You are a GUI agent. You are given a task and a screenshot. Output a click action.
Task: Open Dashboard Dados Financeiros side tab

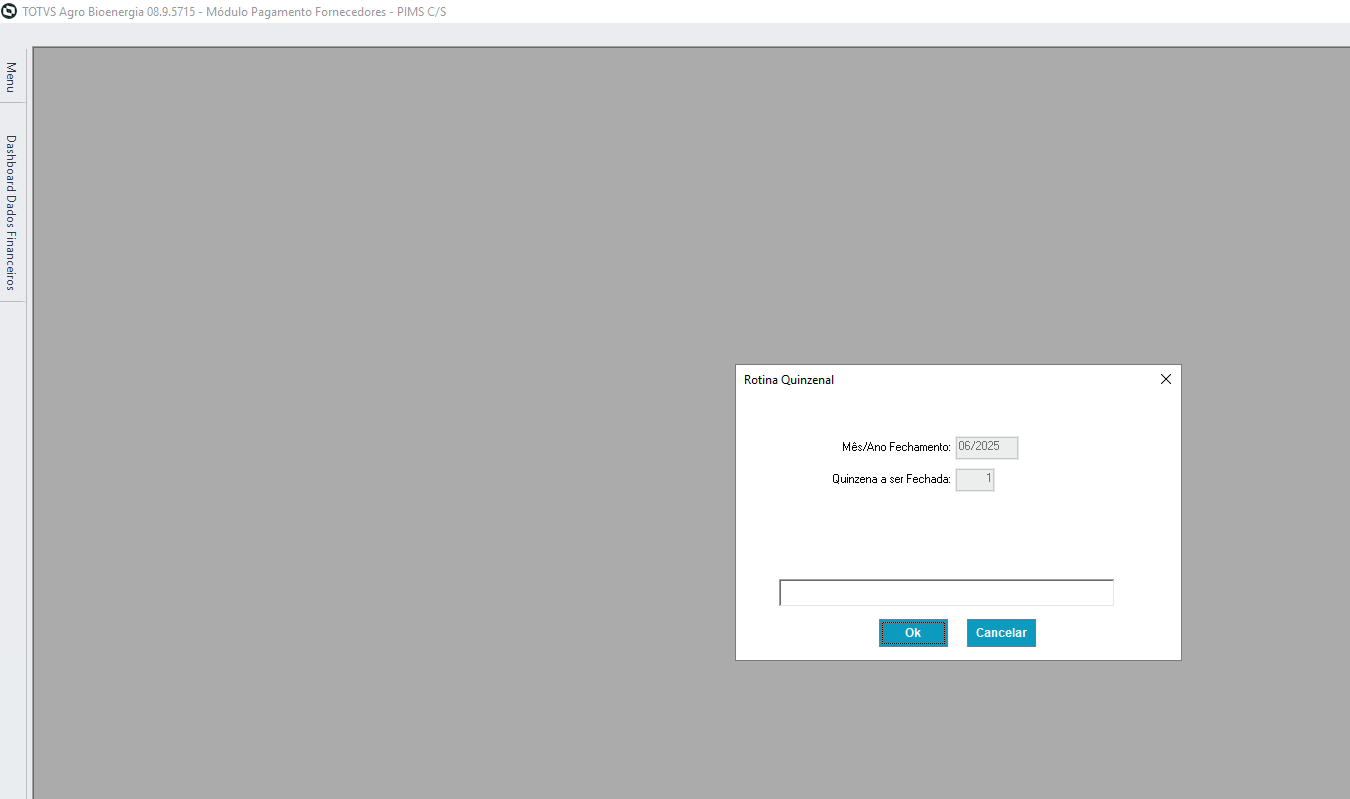[x=12, y=212]
